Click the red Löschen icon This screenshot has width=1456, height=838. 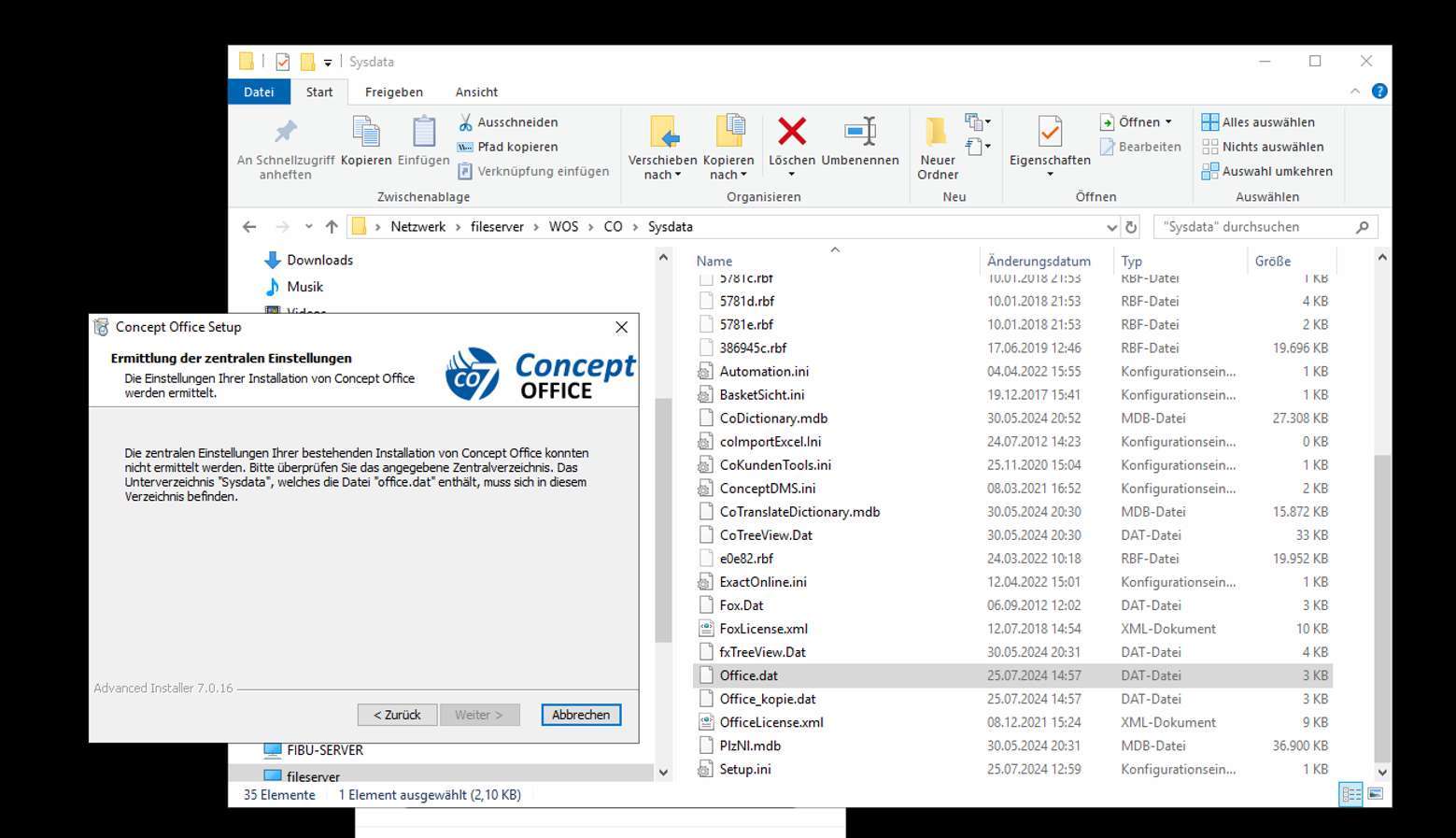[792, 132]
